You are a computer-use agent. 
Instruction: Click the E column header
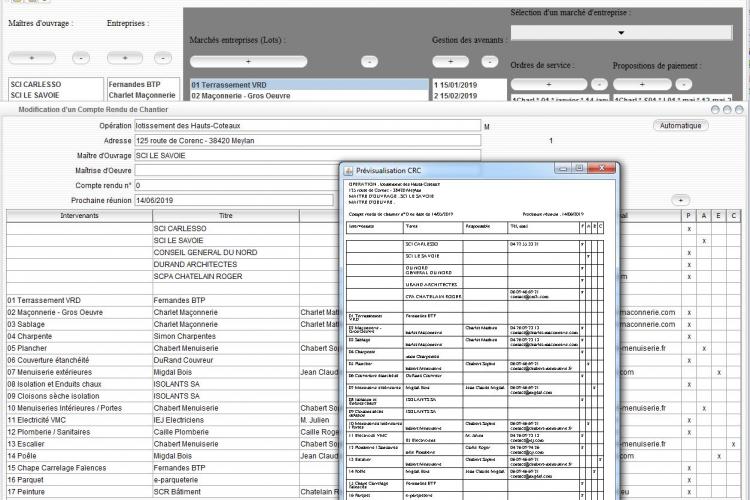[718, 216]
